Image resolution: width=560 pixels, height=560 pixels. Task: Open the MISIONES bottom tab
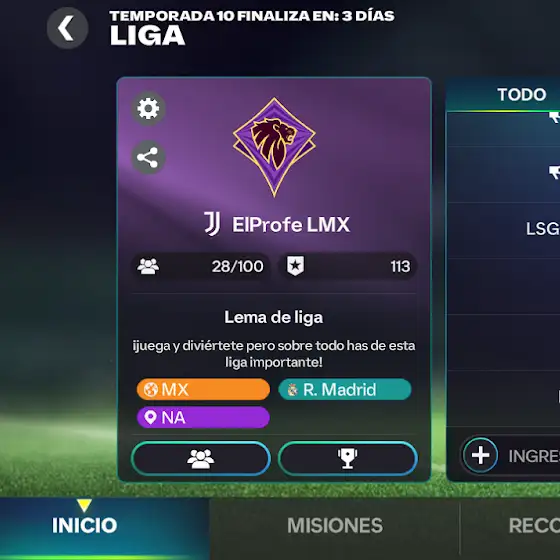335,526
